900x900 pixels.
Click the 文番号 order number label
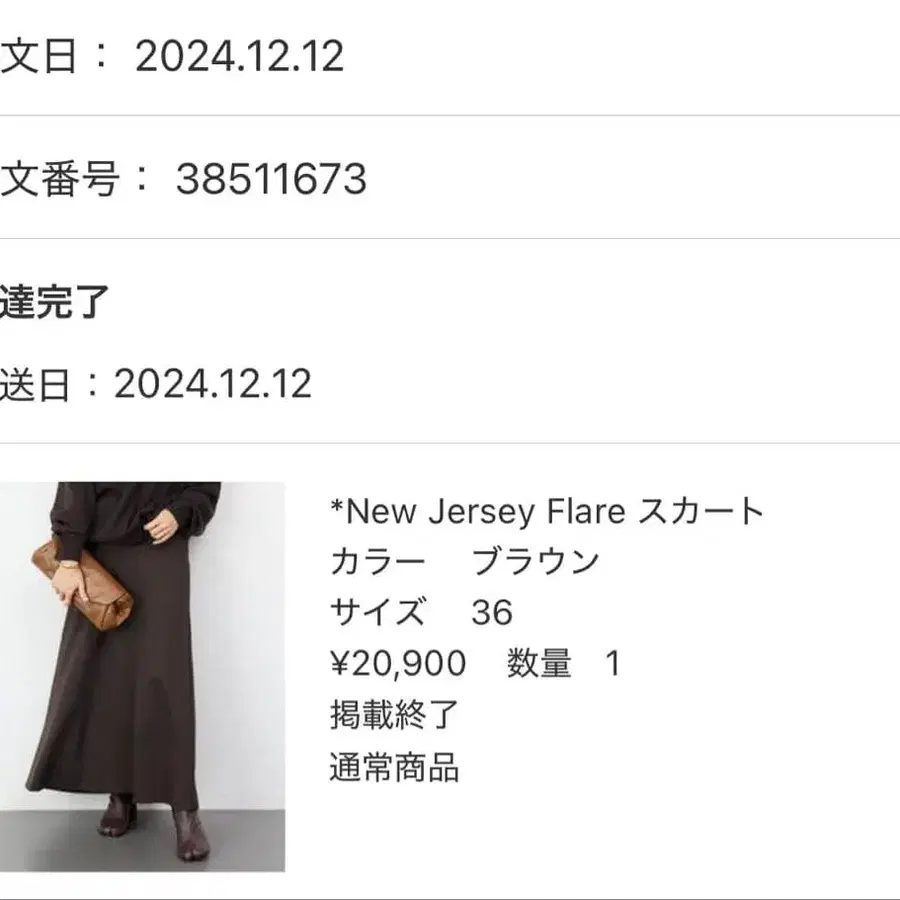tap(59, 179)
